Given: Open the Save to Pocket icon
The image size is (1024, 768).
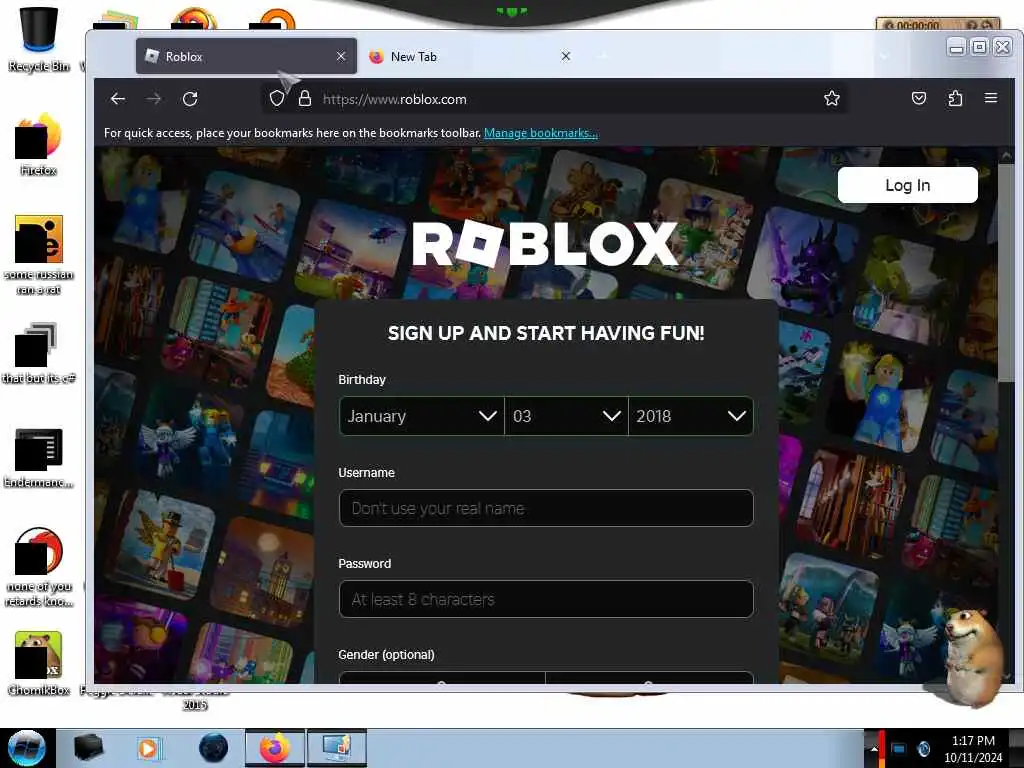Looking at the screenshot, I should point(919,99).
